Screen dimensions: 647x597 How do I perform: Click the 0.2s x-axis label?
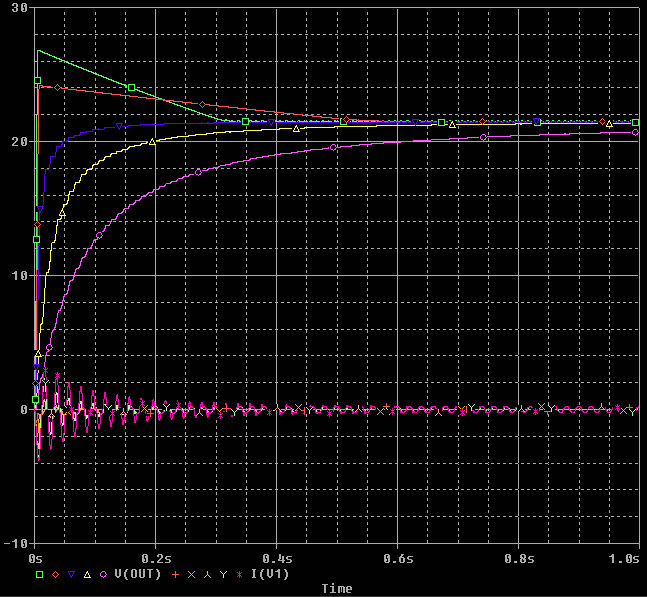pyautogui.click(x=156, y=559)
